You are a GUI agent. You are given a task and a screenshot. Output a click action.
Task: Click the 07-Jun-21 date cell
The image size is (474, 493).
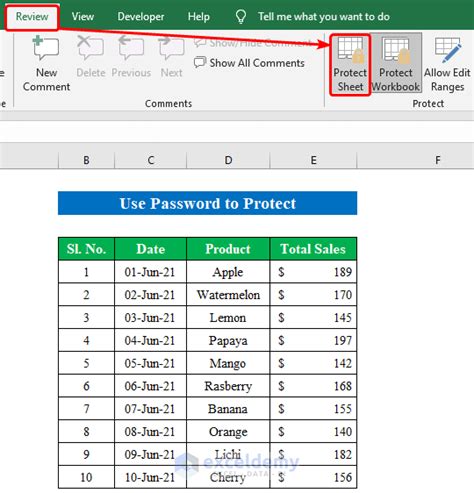coord(151,409)
